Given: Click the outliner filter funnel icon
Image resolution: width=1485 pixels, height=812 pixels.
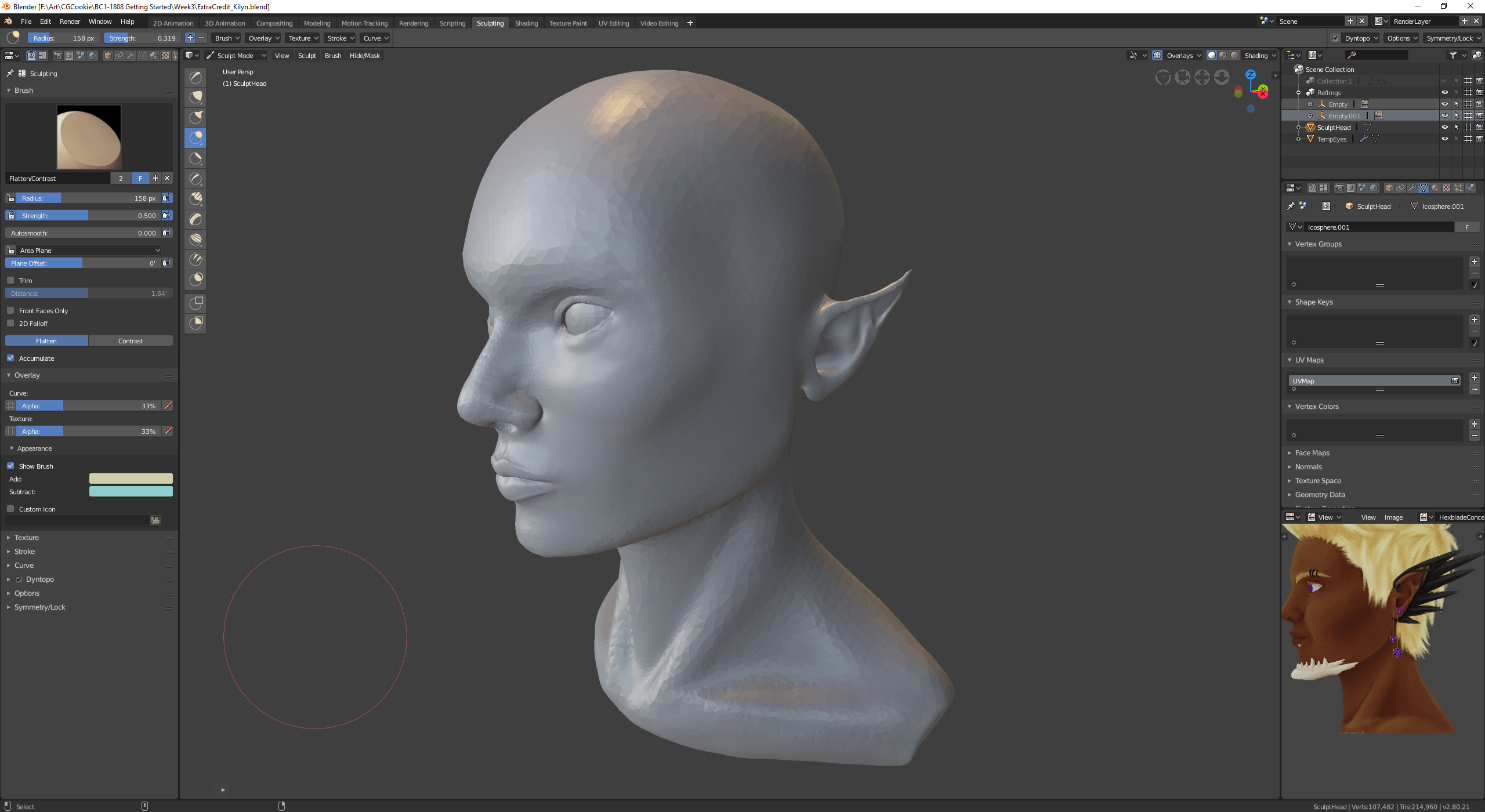Looking at the screenshot, I should click(x=1453, y=55).
